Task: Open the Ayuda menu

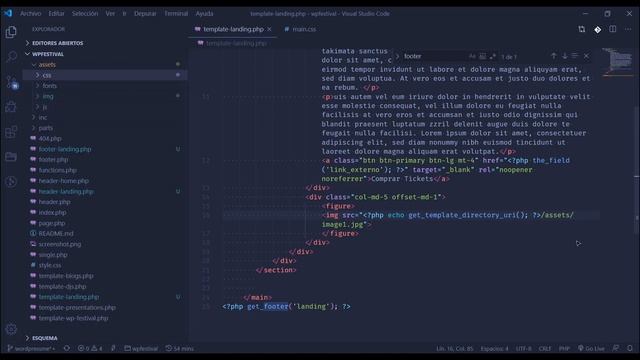Action: (x=204, y=13)
